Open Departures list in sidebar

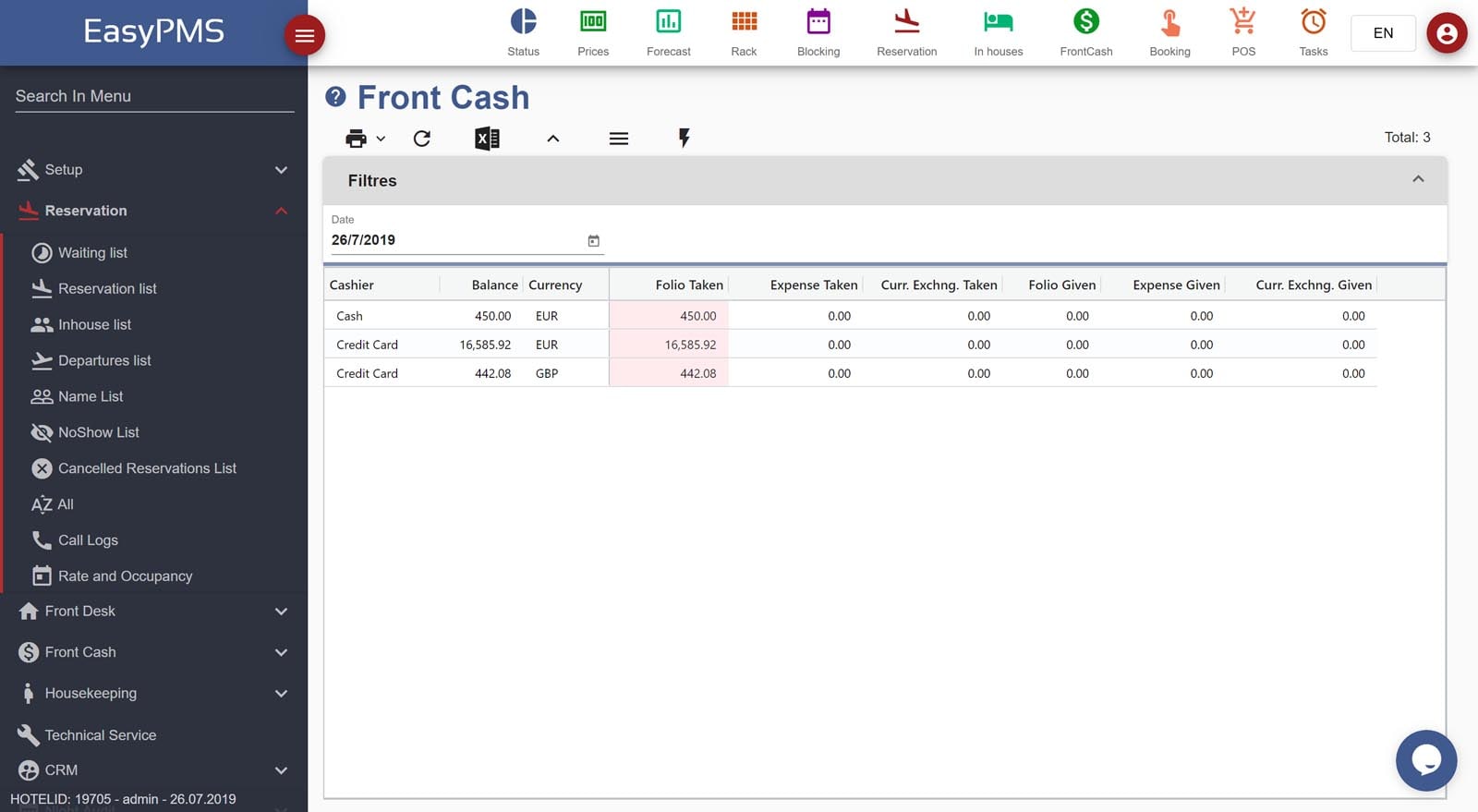(104, 361)
